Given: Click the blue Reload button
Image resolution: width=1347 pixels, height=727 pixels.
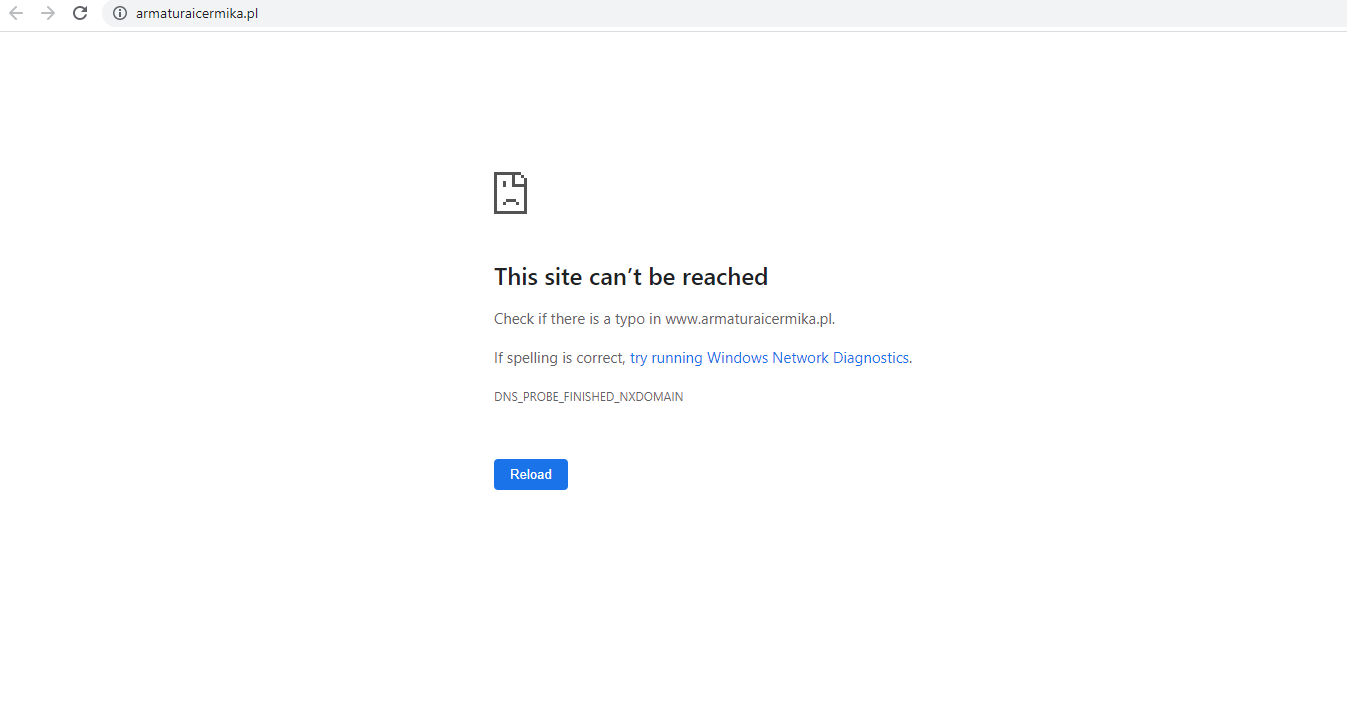Looking at the screenshot, I should (531, 475).
